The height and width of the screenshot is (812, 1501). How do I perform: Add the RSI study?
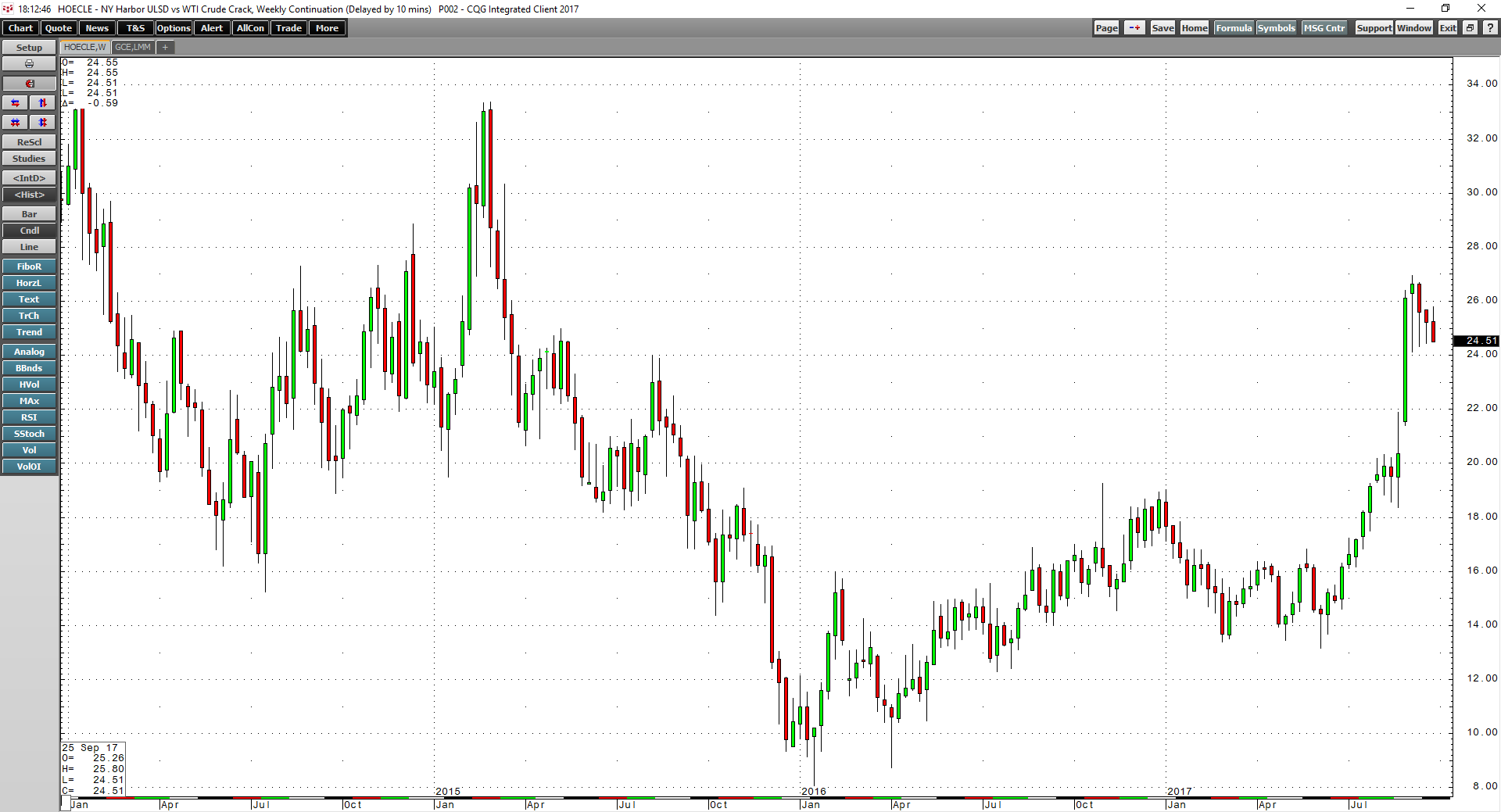tap(29, 417)
